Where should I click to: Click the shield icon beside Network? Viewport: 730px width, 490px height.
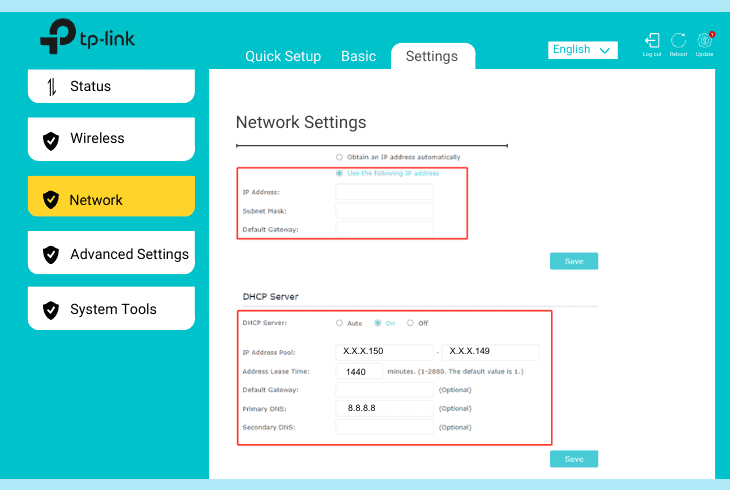point(51,200)
